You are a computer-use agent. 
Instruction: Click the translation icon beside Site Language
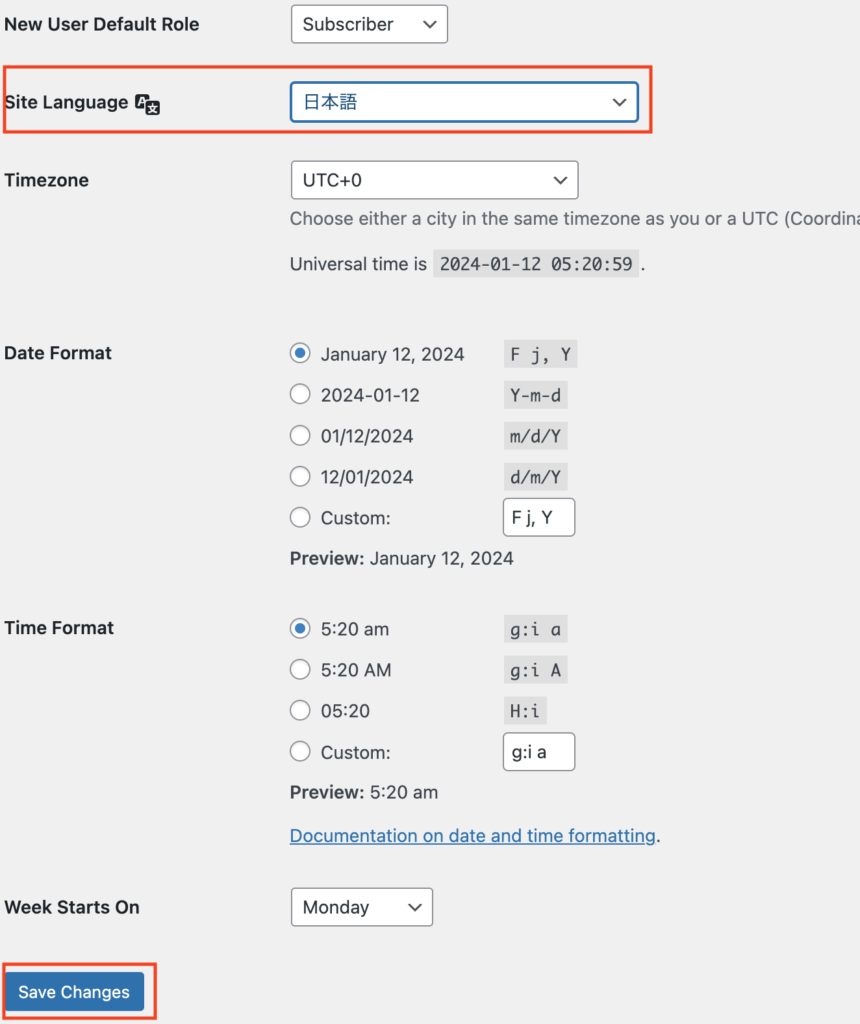pyautogui.click(x=148, y=104)
